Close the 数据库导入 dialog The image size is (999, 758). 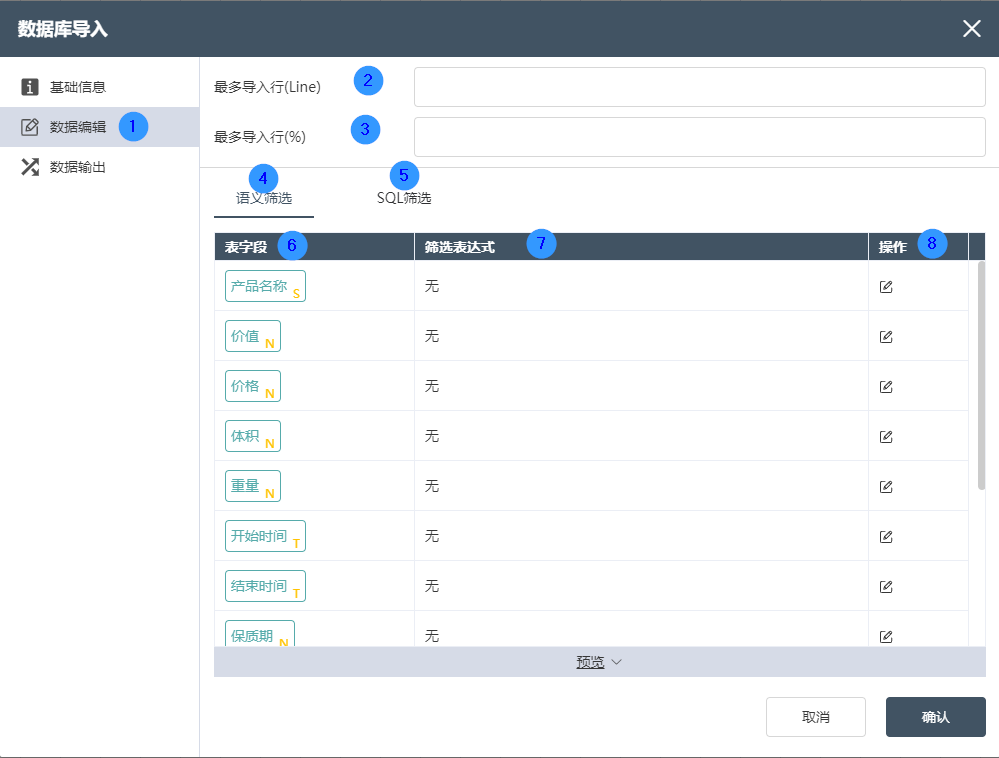click(x=971, y=28)
